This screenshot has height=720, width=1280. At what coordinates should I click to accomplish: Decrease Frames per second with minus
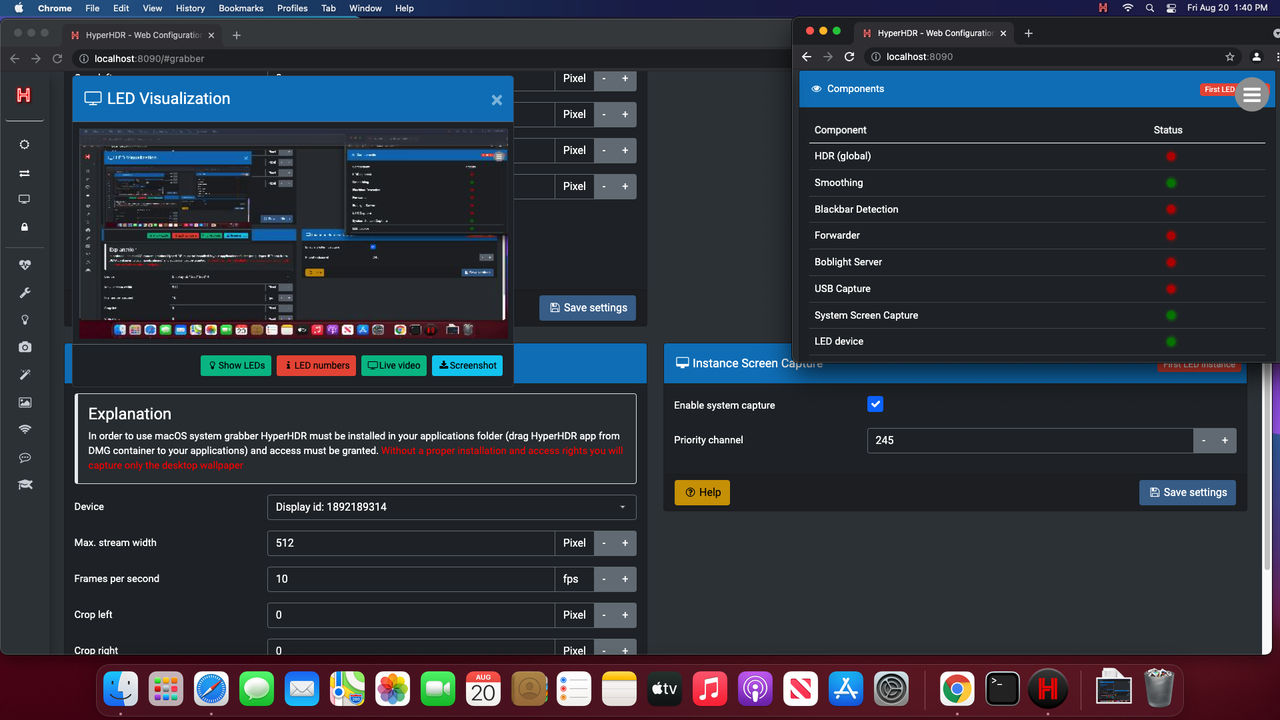tap(604, 579)
